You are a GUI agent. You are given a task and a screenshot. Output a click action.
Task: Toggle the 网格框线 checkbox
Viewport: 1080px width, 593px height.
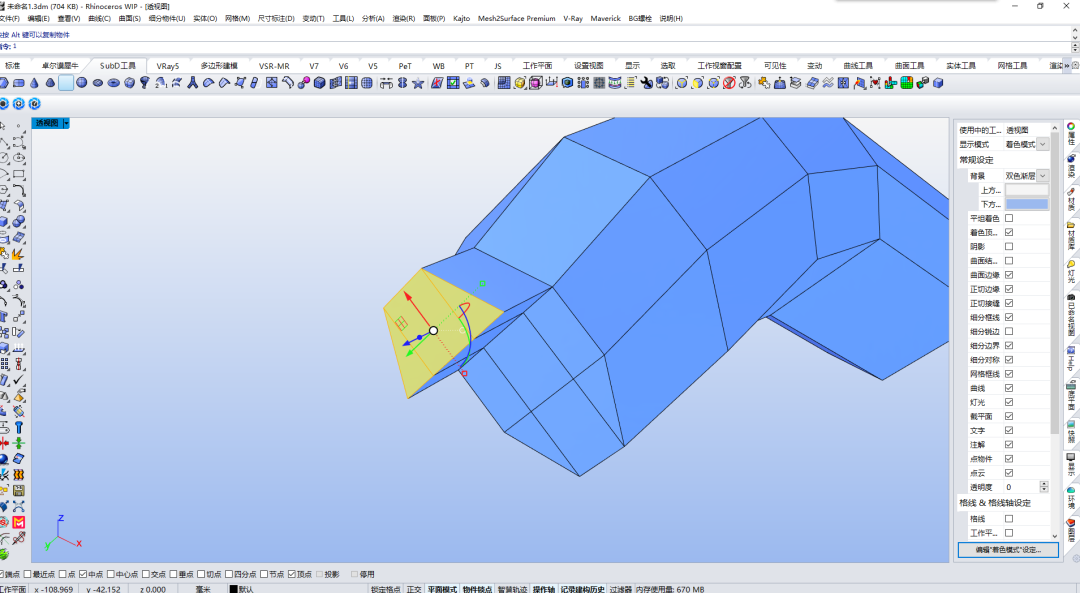pyautogui.click(x=1009, y=374)
